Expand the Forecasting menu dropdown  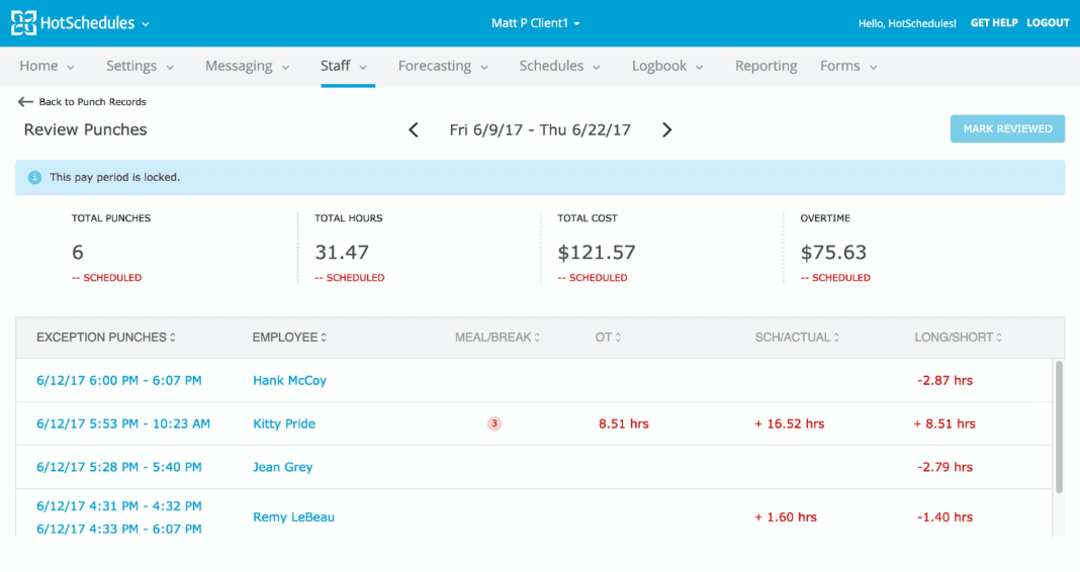tap(443, 66)
